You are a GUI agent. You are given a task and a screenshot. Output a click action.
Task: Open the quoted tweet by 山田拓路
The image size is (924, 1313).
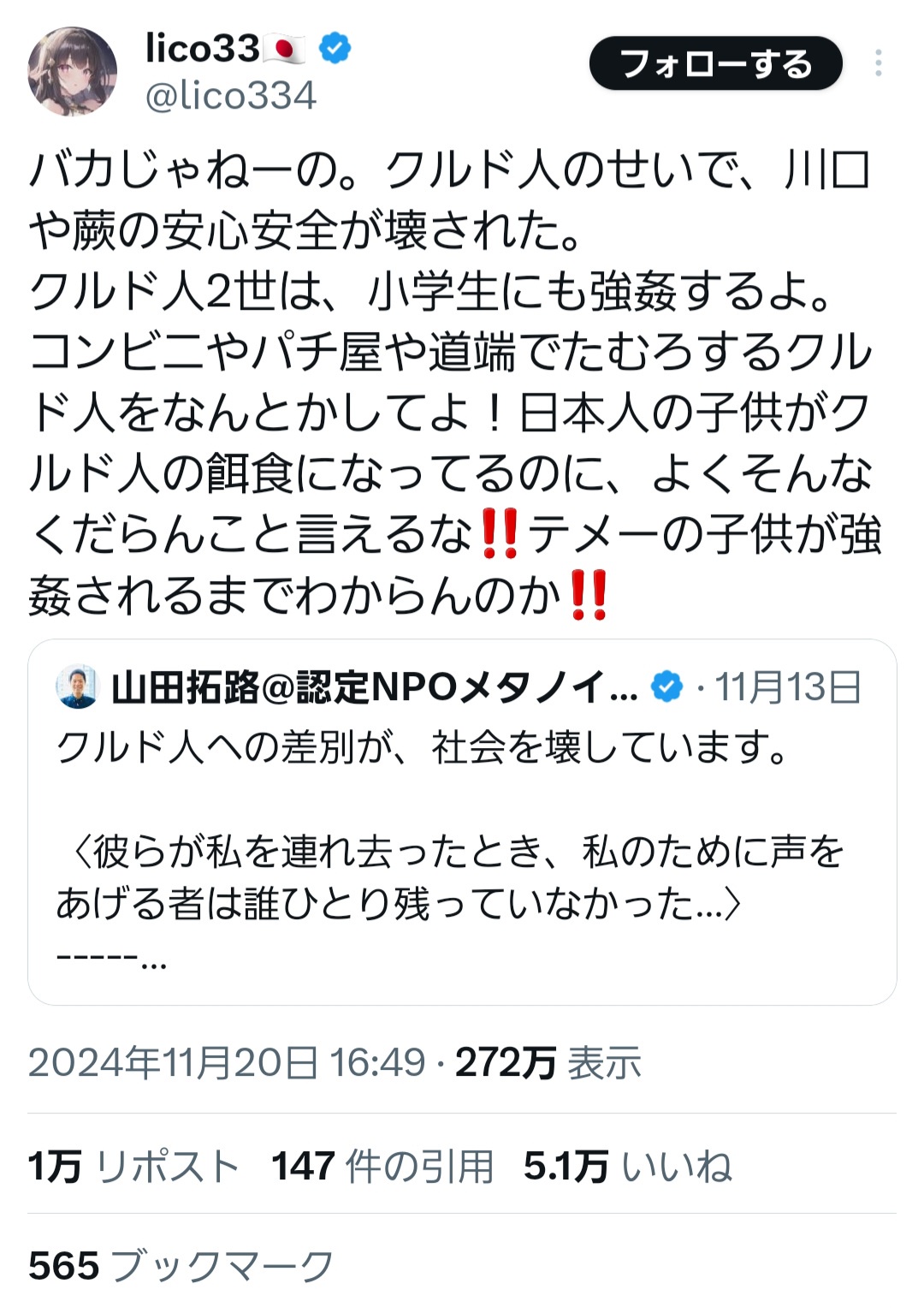point(462,822)
